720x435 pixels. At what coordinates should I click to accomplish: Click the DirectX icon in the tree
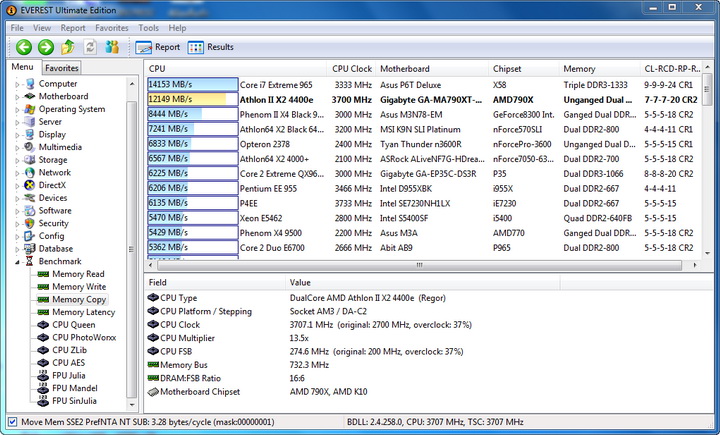(x=30, y=185)
